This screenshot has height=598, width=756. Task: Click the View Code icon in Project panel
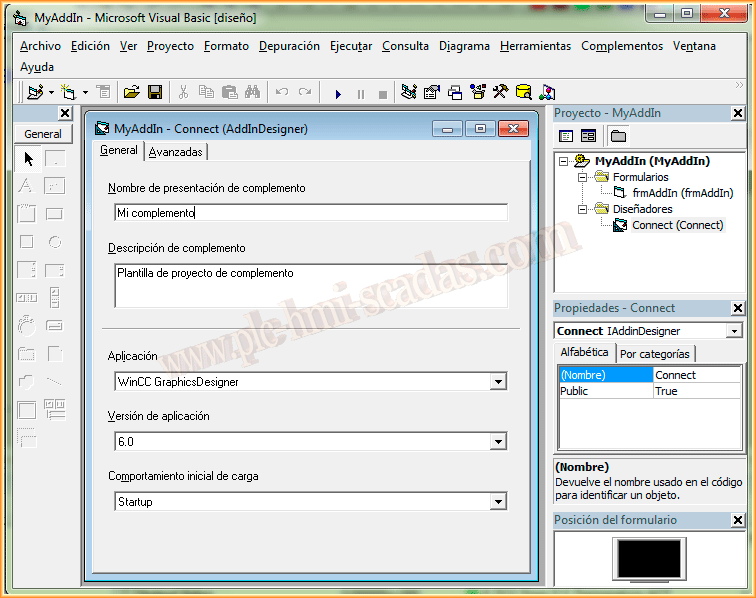[566, 136]
